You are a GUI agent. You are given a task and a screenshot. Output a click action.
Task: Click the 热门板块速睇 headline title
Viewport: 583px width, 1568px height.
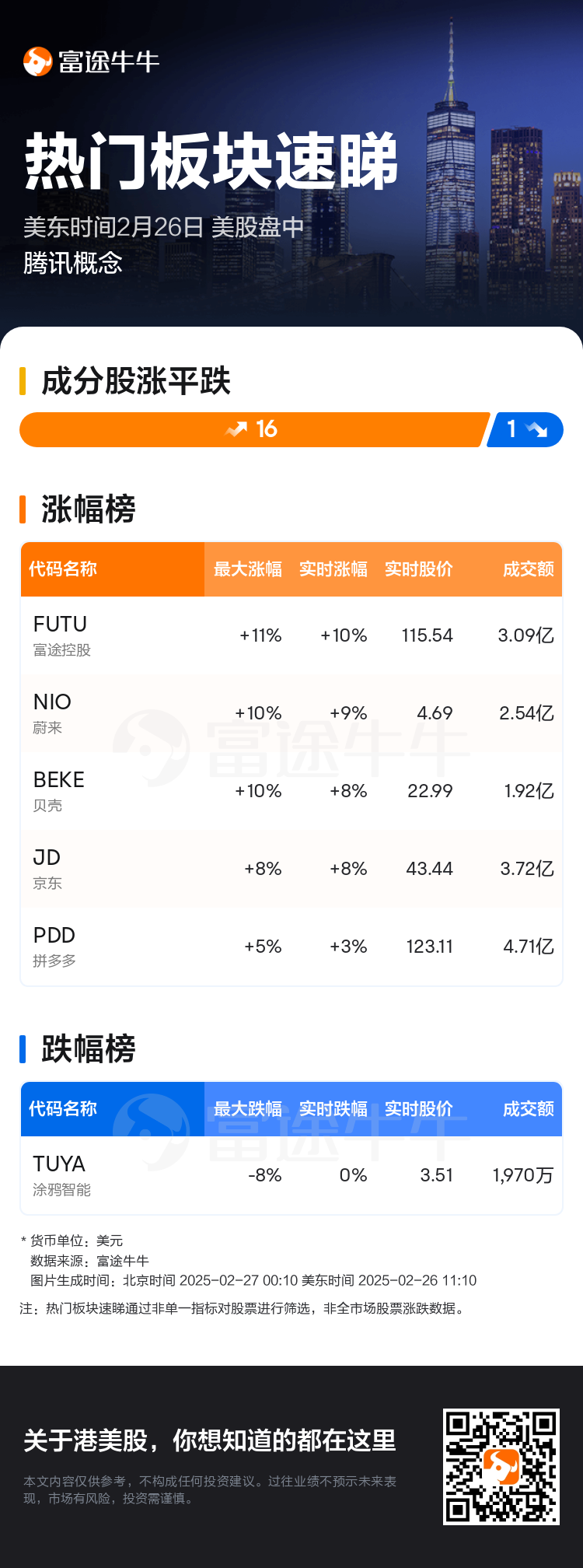pyautogui.click(x=211, y=162)
